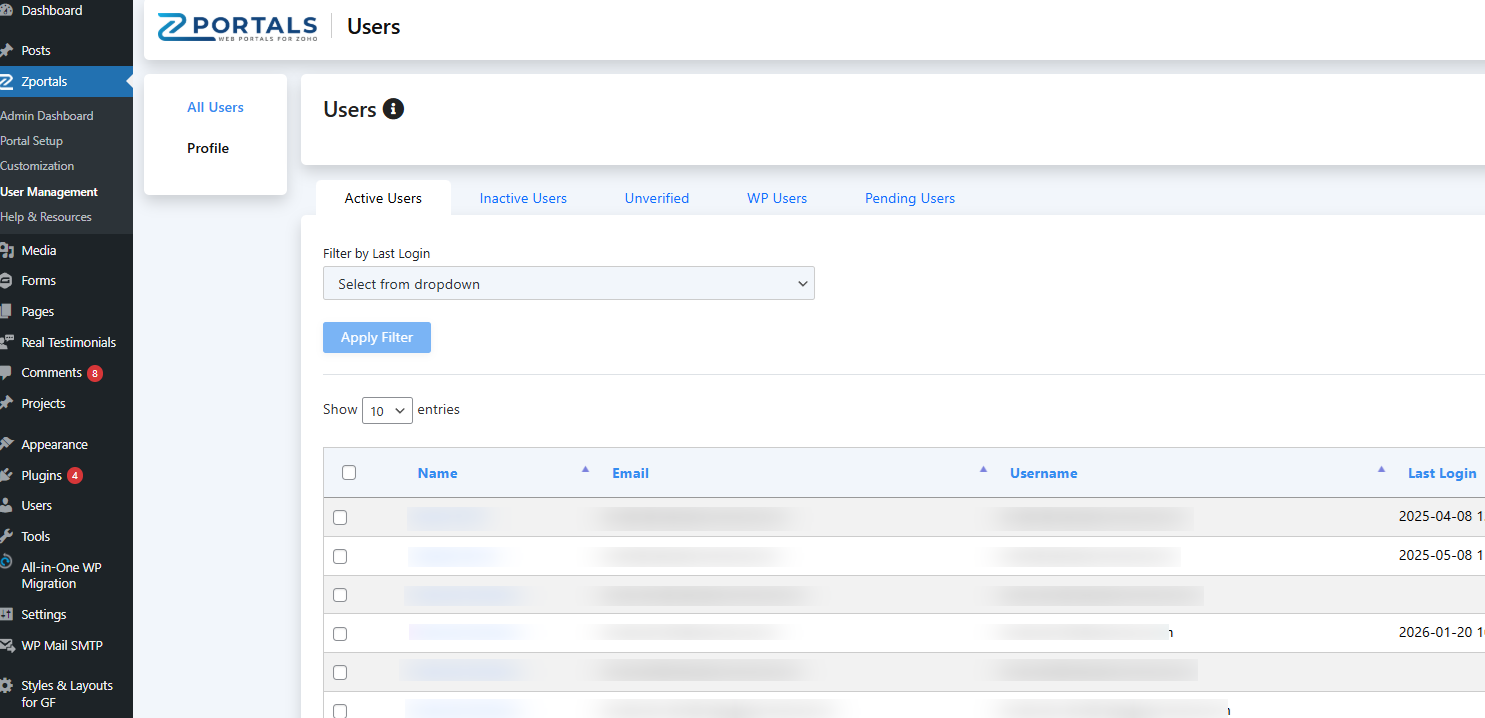
Task: Open Plugins from the WordPress sidebar
Action: [x=42, y=475]
